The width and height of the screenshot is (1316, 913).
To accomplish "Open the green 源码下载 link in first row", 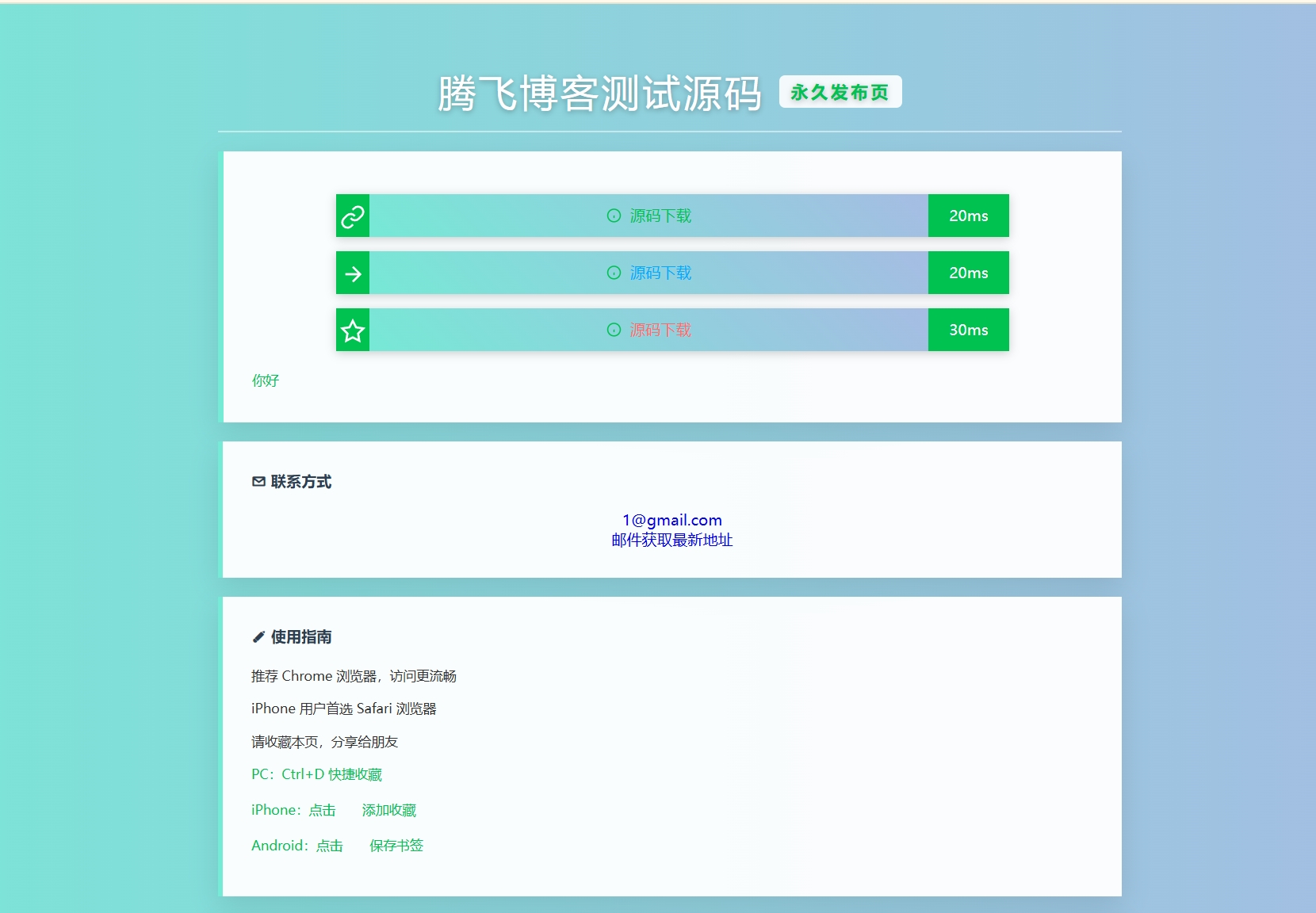I will [660, 216].
